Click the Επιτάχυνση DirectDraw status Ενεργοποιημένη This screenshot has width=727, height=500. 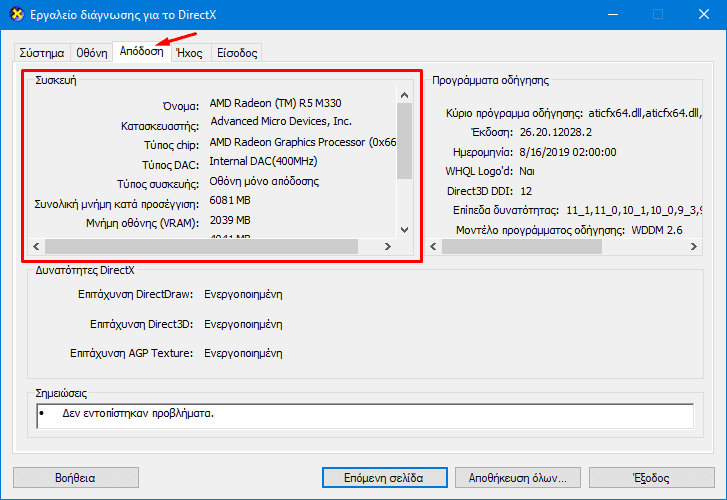pos(243,295)
